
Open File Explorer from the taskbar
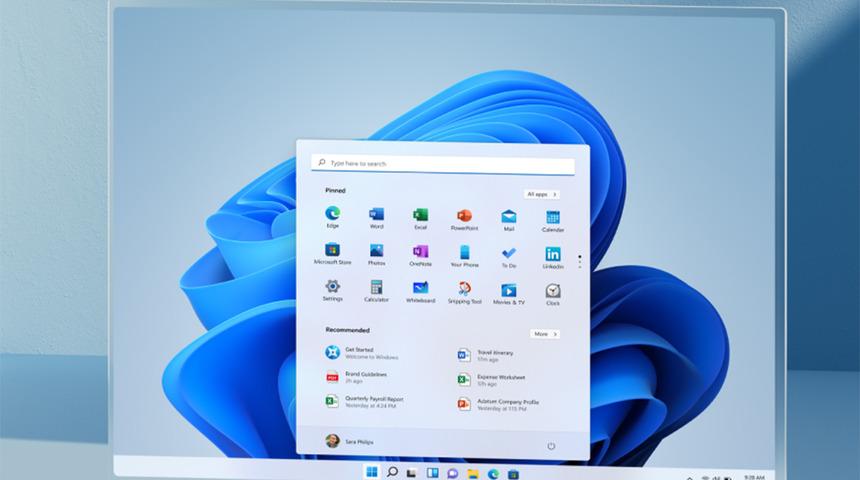click(x=473, y=473)
